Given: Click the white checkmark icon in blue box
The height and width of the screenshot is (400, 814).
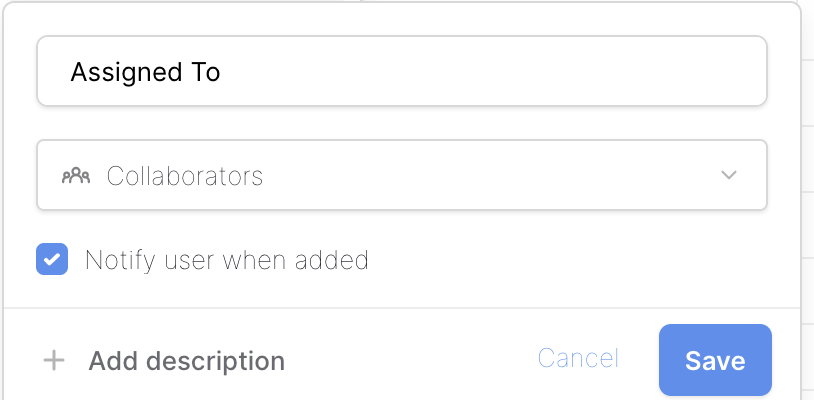Looking at the screenshot, I should 52,259.
